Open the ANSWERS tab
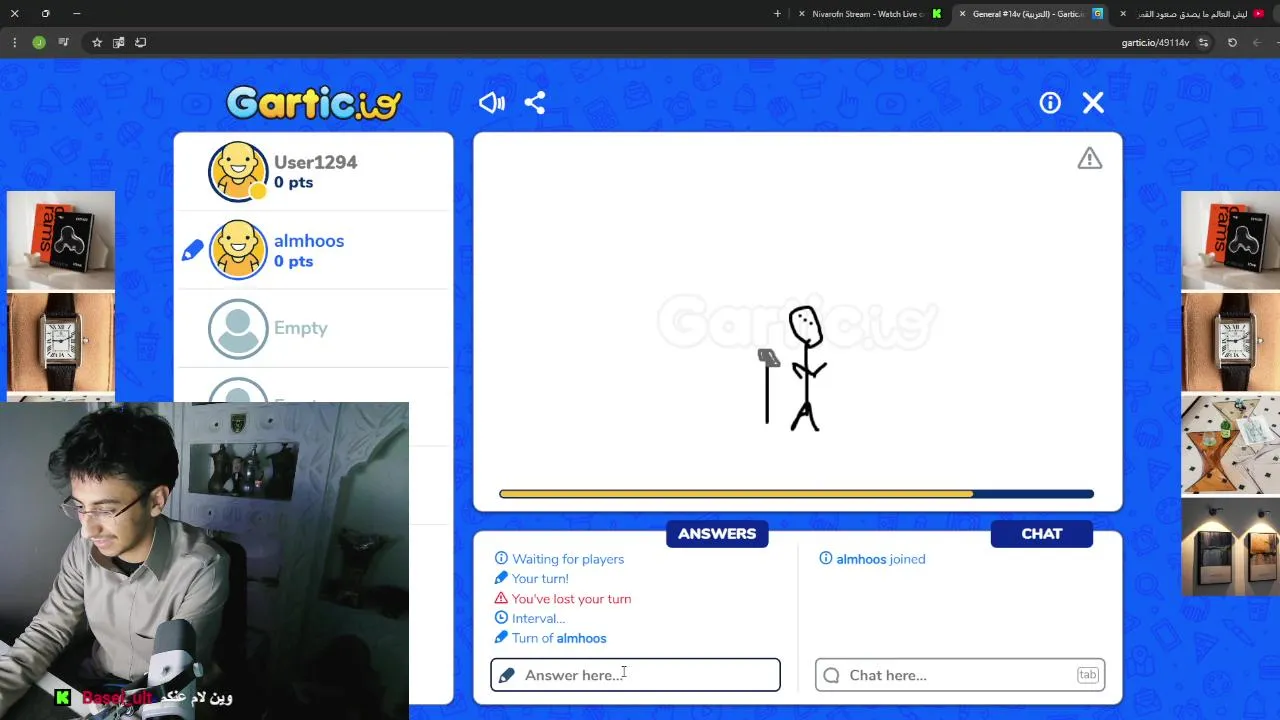 (x=717, y=534)
